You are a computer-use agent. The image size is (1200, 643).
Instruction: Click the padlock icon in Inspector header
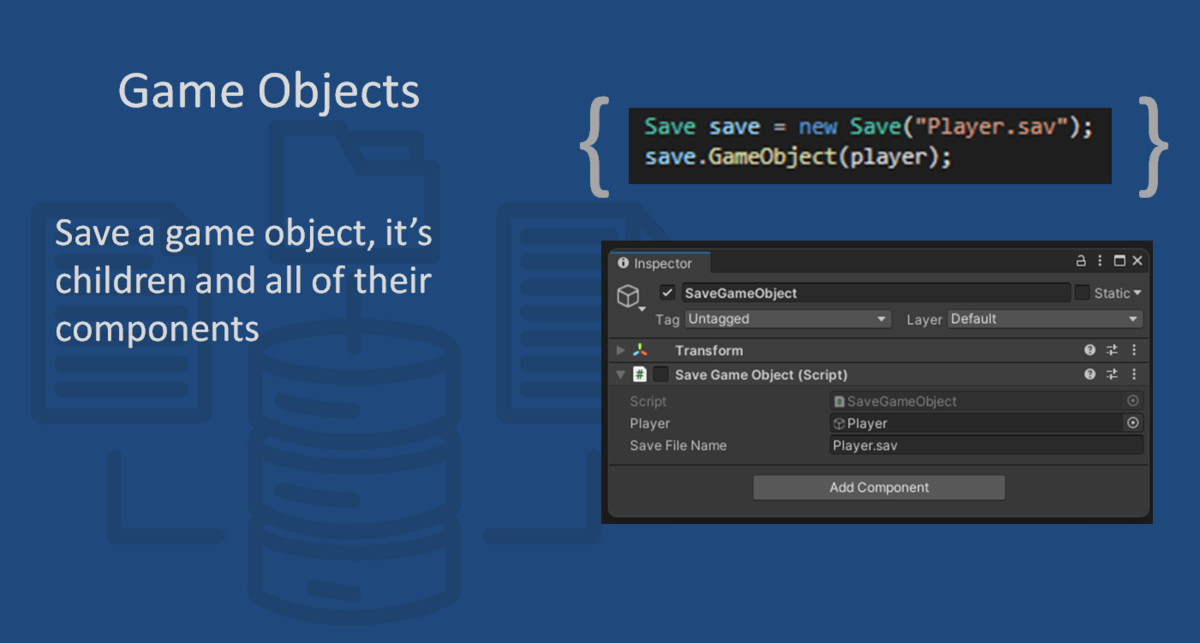[x=1079, y=261]
